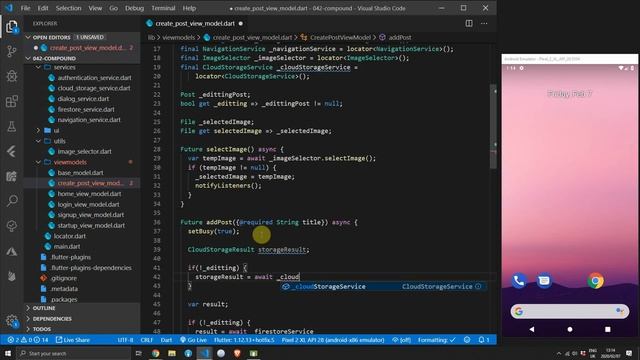Open locator.dart file
640x360 pixels.
pos(69,236)
